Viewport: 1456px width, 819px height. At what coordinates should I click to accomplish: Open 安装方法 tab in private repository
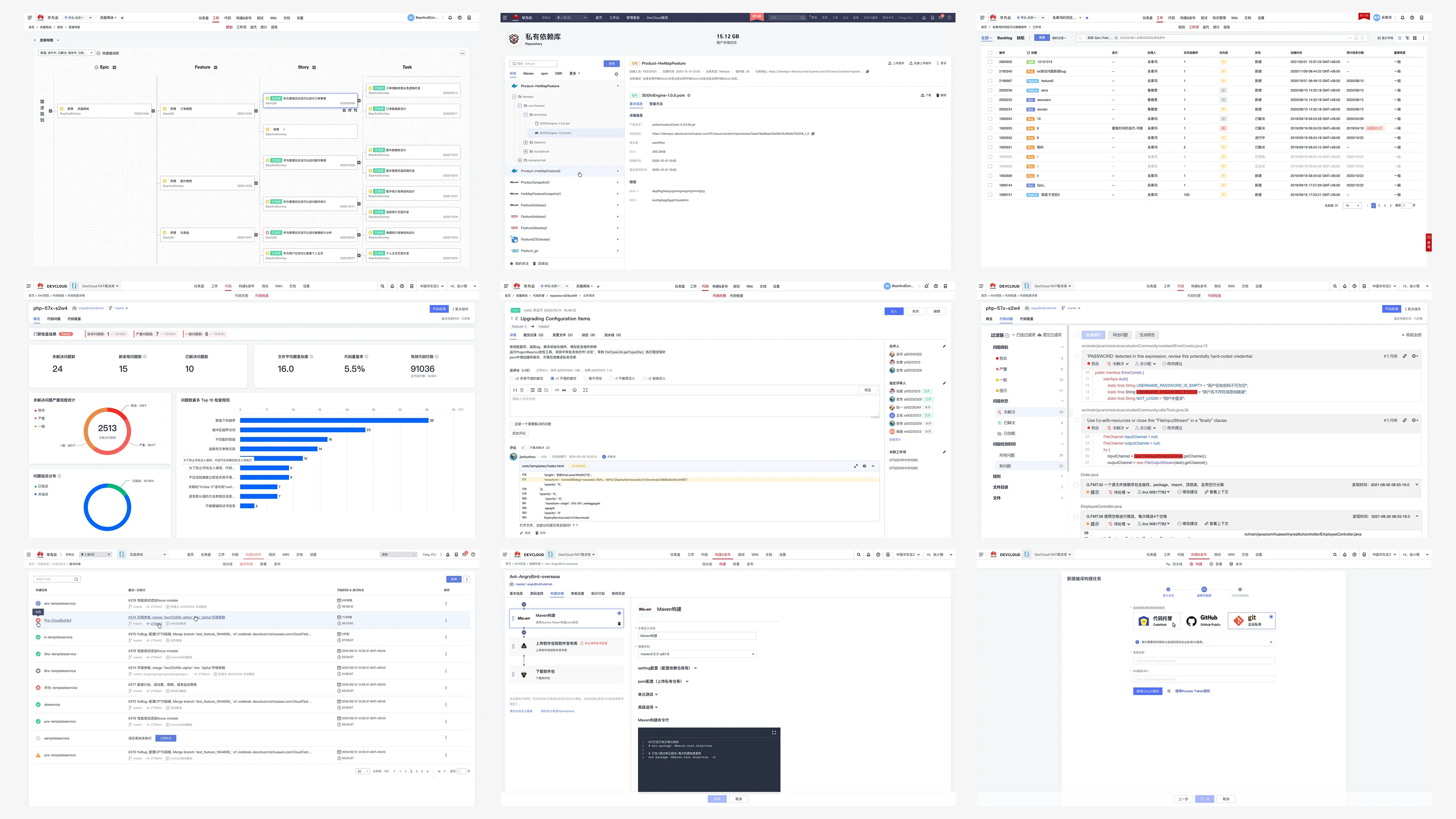pos(656,104)
